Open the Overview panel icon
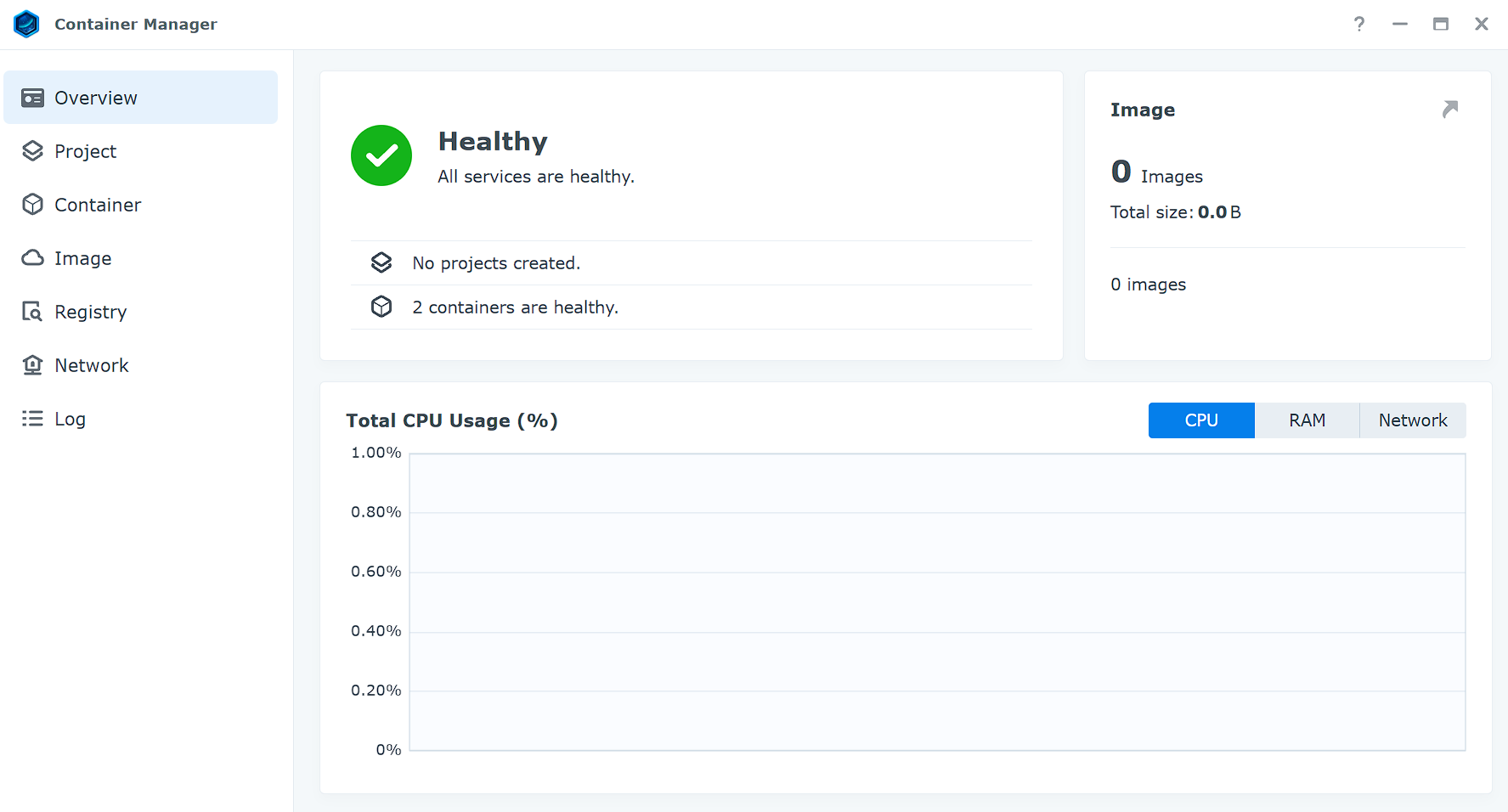 33,97
